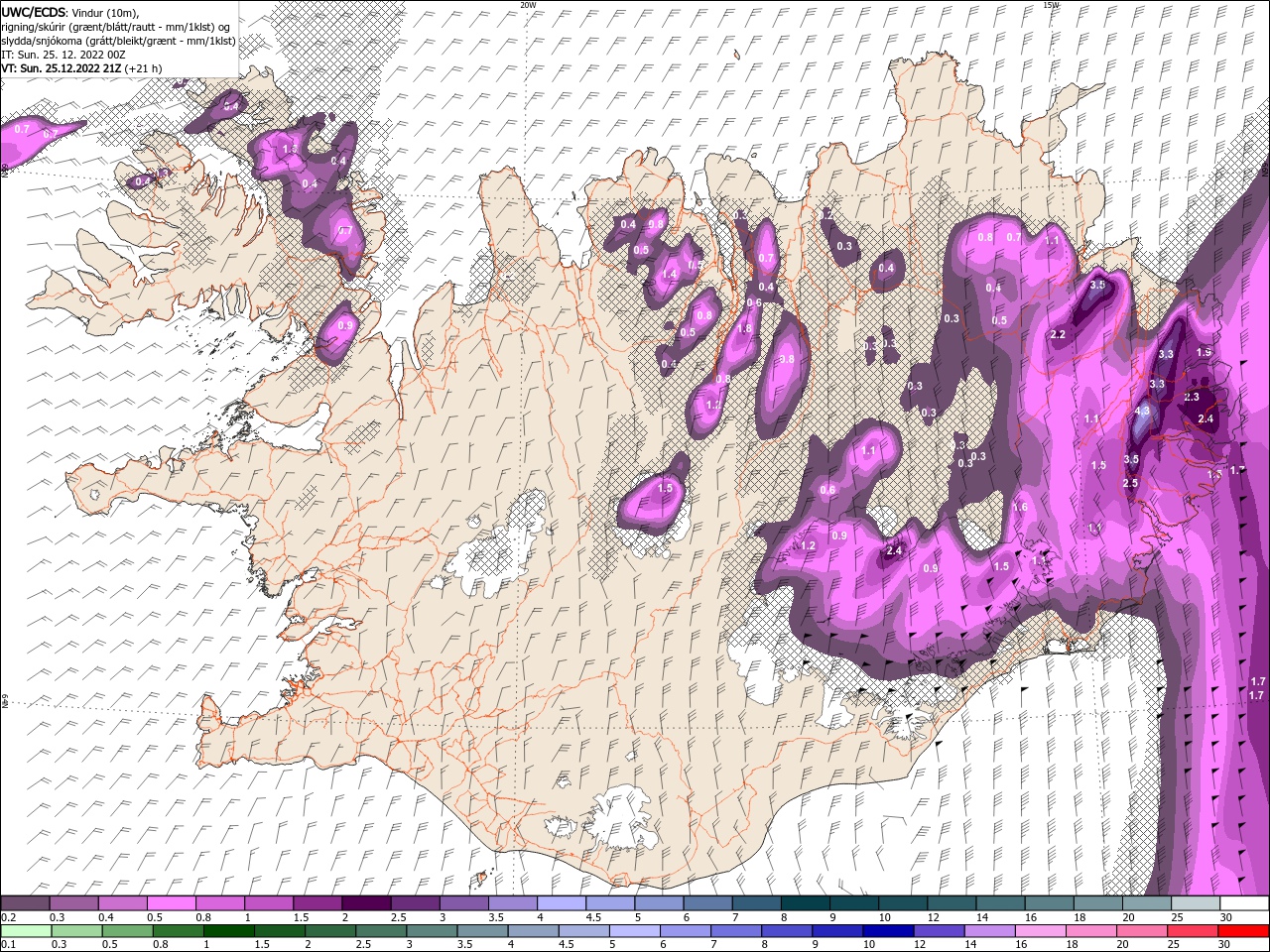Select the 'Vindur (10m)' label in the header
Image resolution: width=1270 pixels, height=952 pixels.
pyautogui.click(x=106, y=12)
